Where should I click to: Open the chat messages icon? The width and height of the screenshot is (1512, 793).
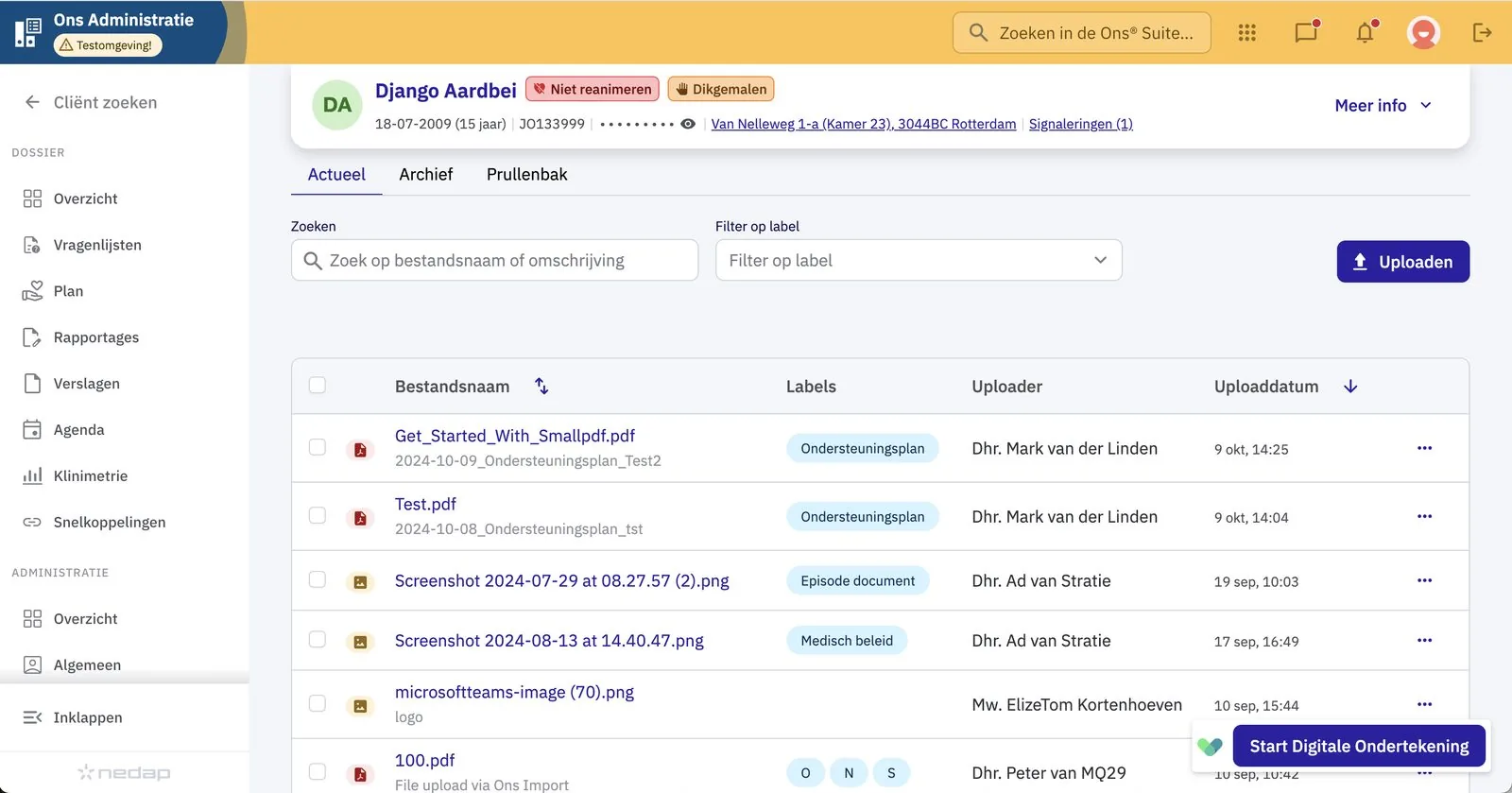point(1306,32)
